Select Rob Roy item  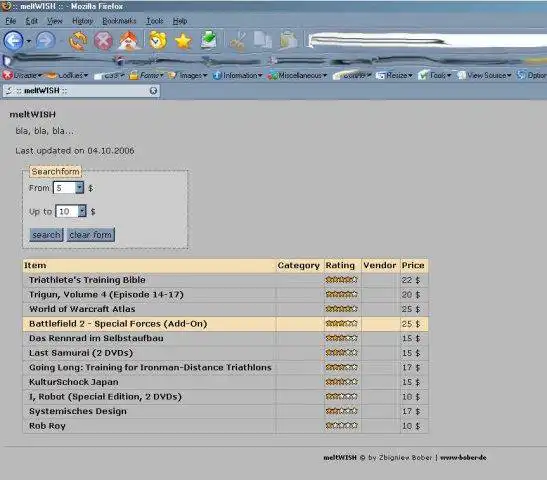point(47,426)
